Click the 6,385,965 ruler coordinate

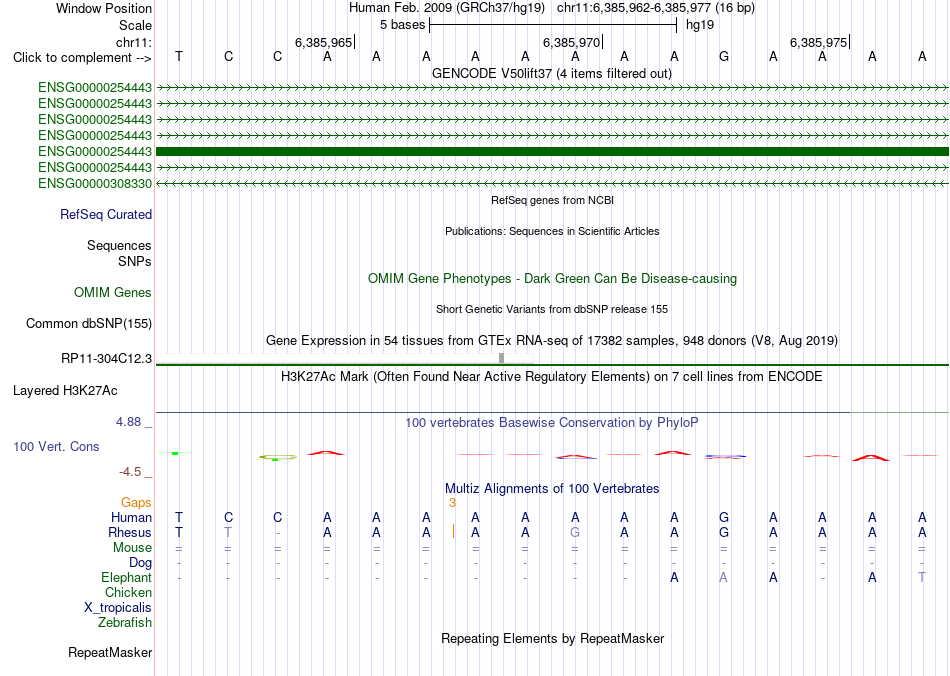pos(323,42)
